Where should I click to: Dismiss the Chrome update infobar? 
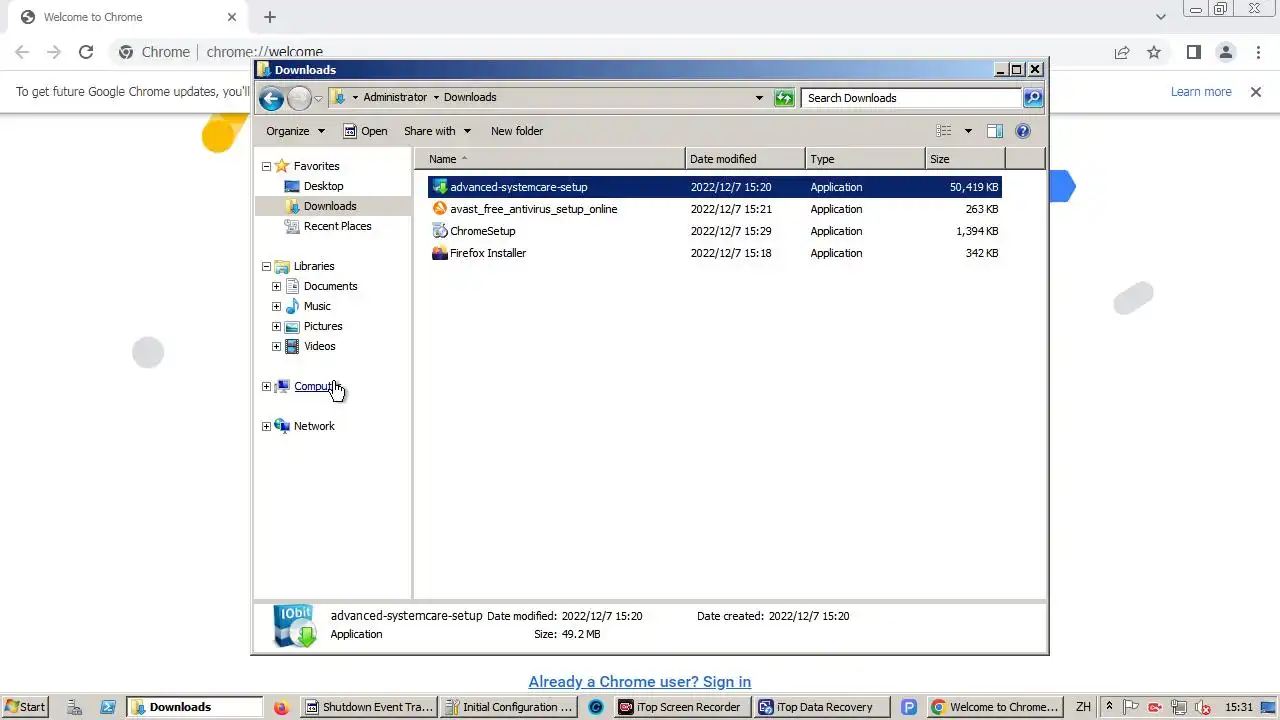click(x=1256, y=92)
